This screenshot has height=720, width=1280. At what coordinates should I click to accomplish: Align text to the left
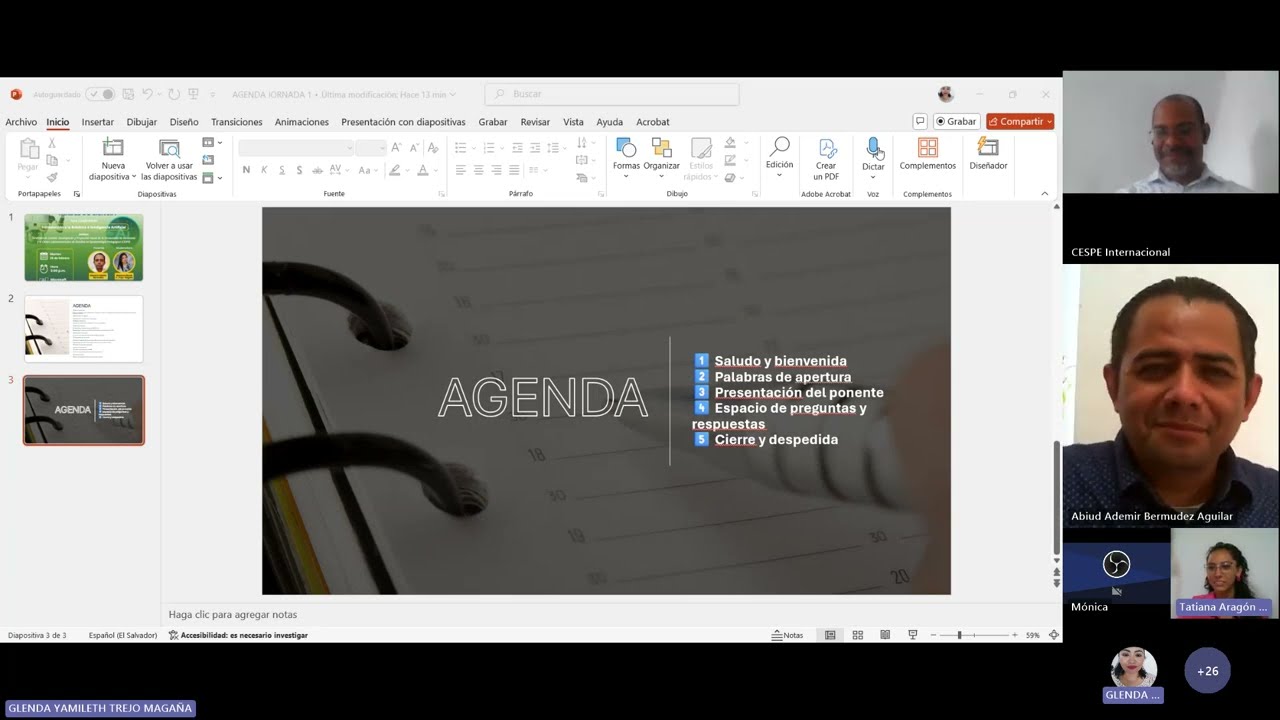pos(461,170)
